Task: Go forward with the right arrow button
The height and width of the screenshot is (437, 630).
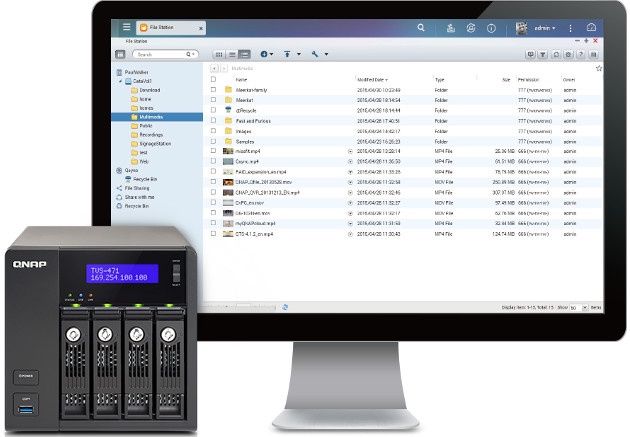Action: (224, 69)
